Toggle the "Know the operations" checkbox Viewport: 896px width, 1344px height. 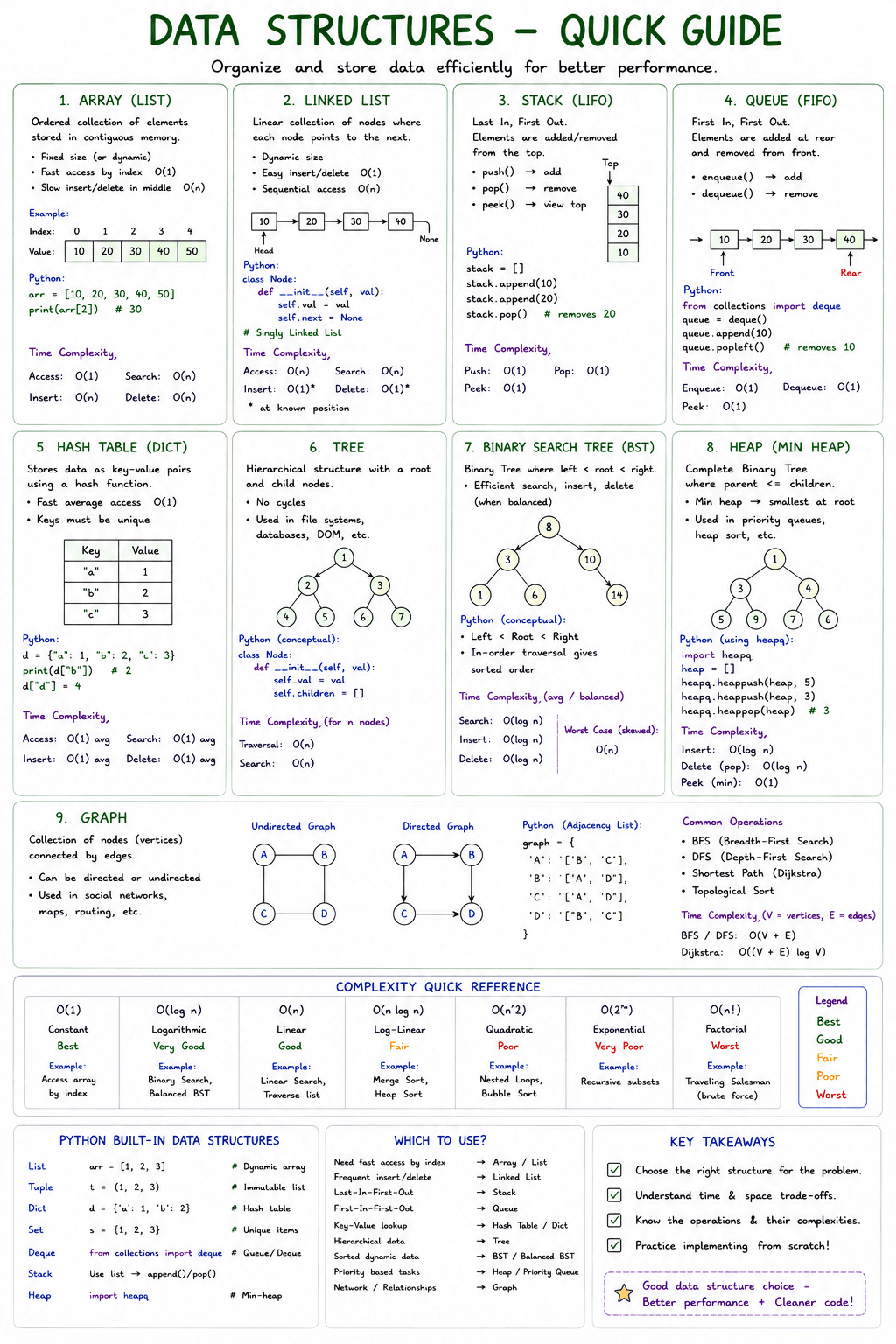614,1220
